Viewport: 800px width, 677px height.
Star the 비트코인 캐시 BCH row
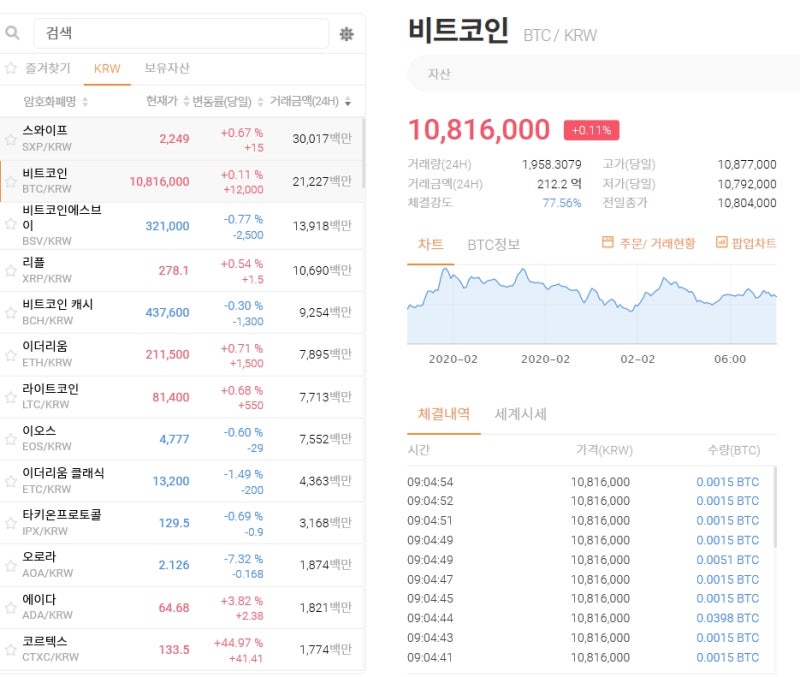click(11, 313)
